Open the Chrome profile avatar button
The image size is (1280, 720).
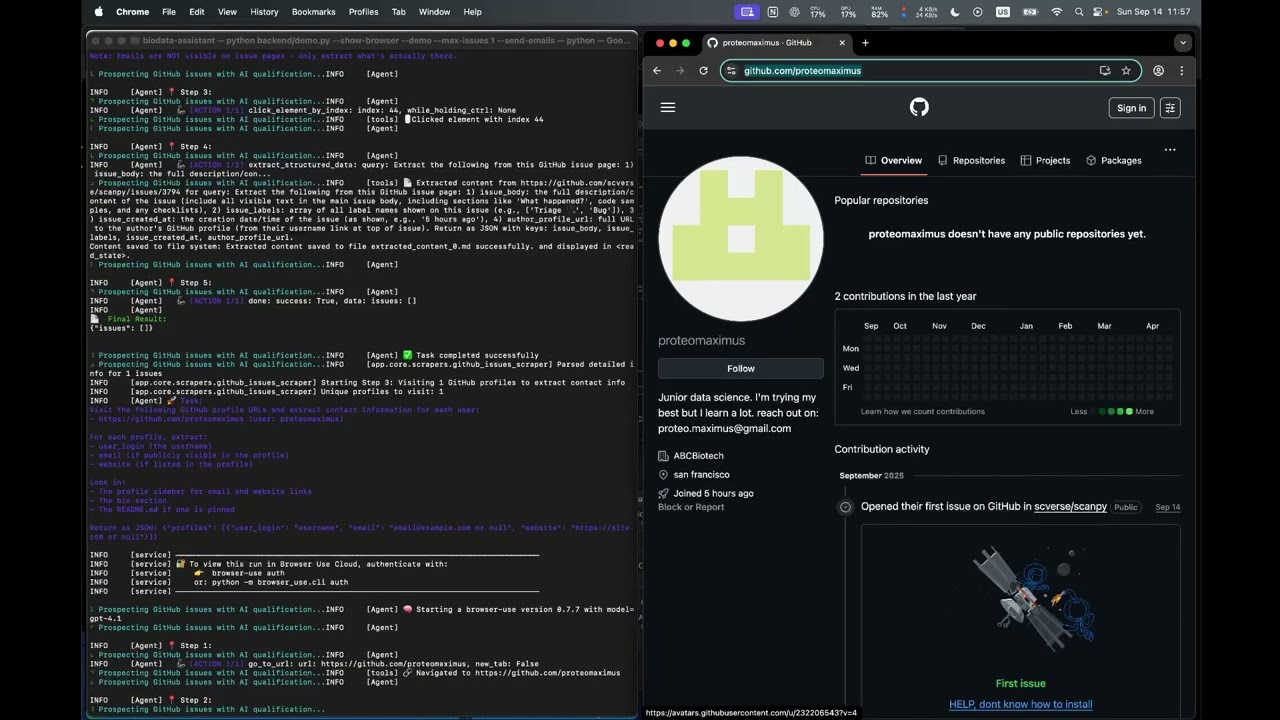click(1158, 71)
